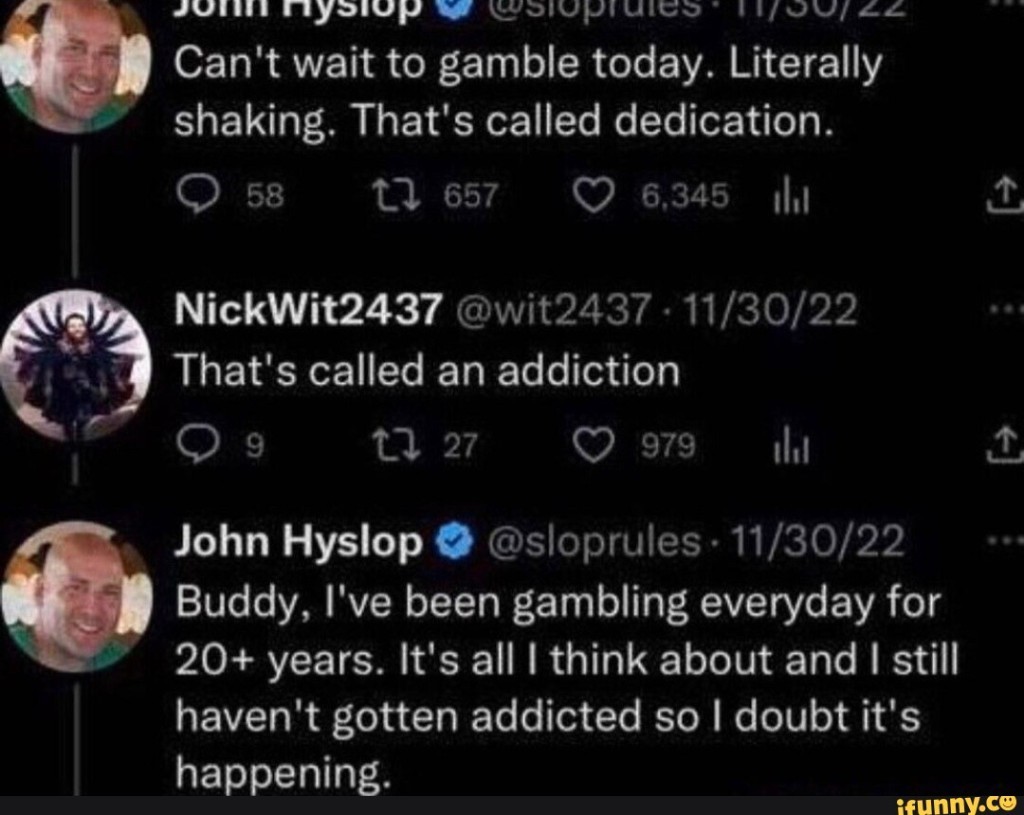Open NickWit2437's profile name
Image resolution: width=1024 pixels, height=815 pixels.
(x=308, y=309)
